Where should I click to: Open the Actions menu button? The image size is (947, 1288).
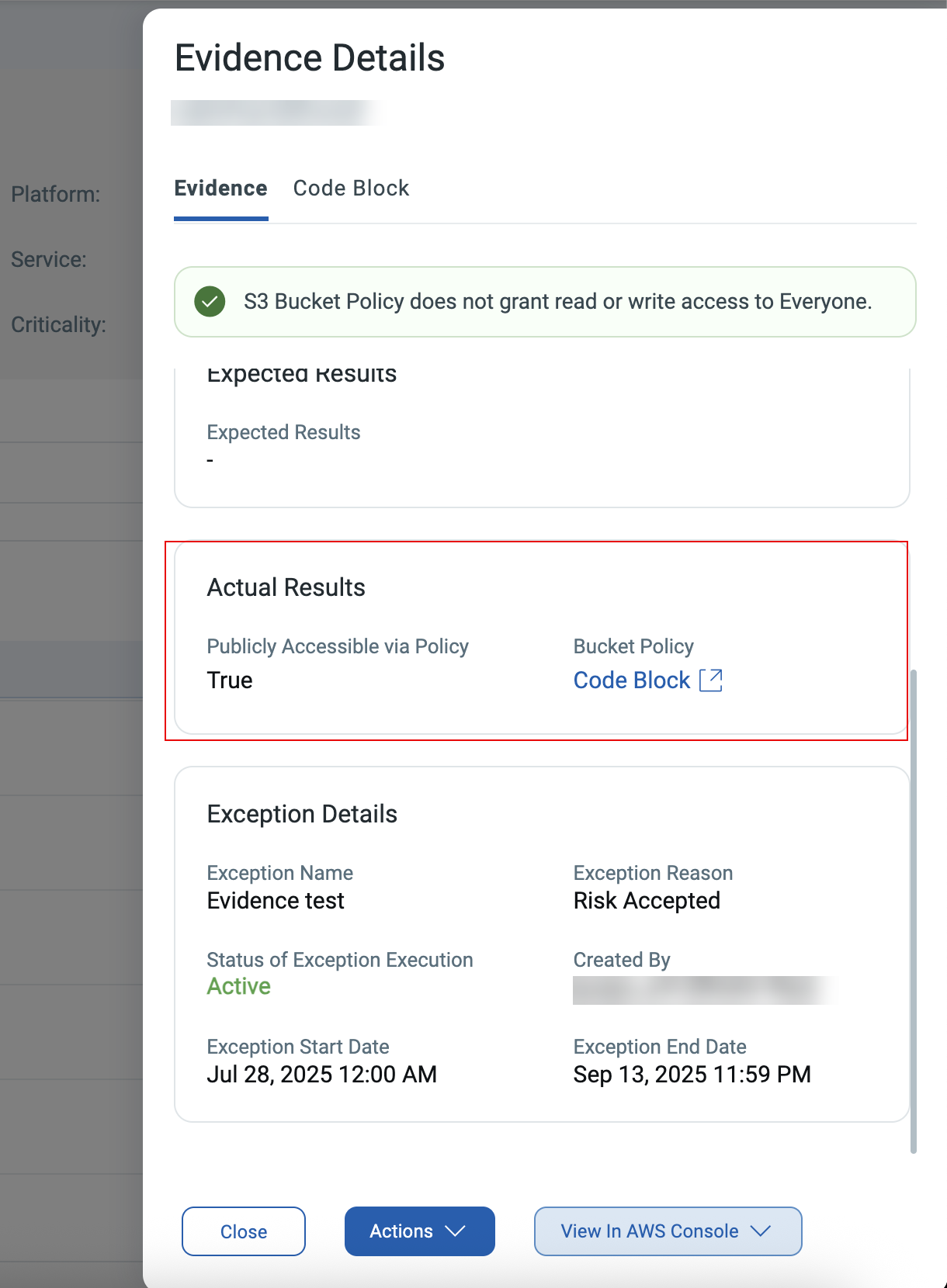click(x=401, y=1231)
